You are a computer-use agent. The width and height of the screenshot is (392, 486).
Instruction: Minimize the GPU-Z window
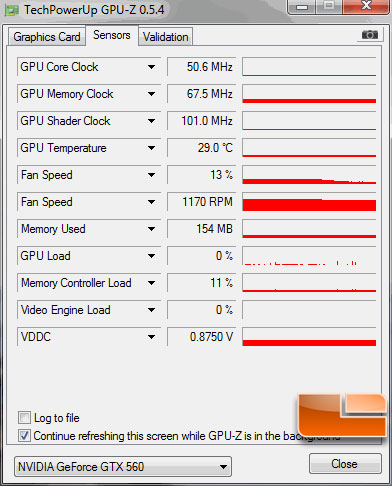coord(302,7)
